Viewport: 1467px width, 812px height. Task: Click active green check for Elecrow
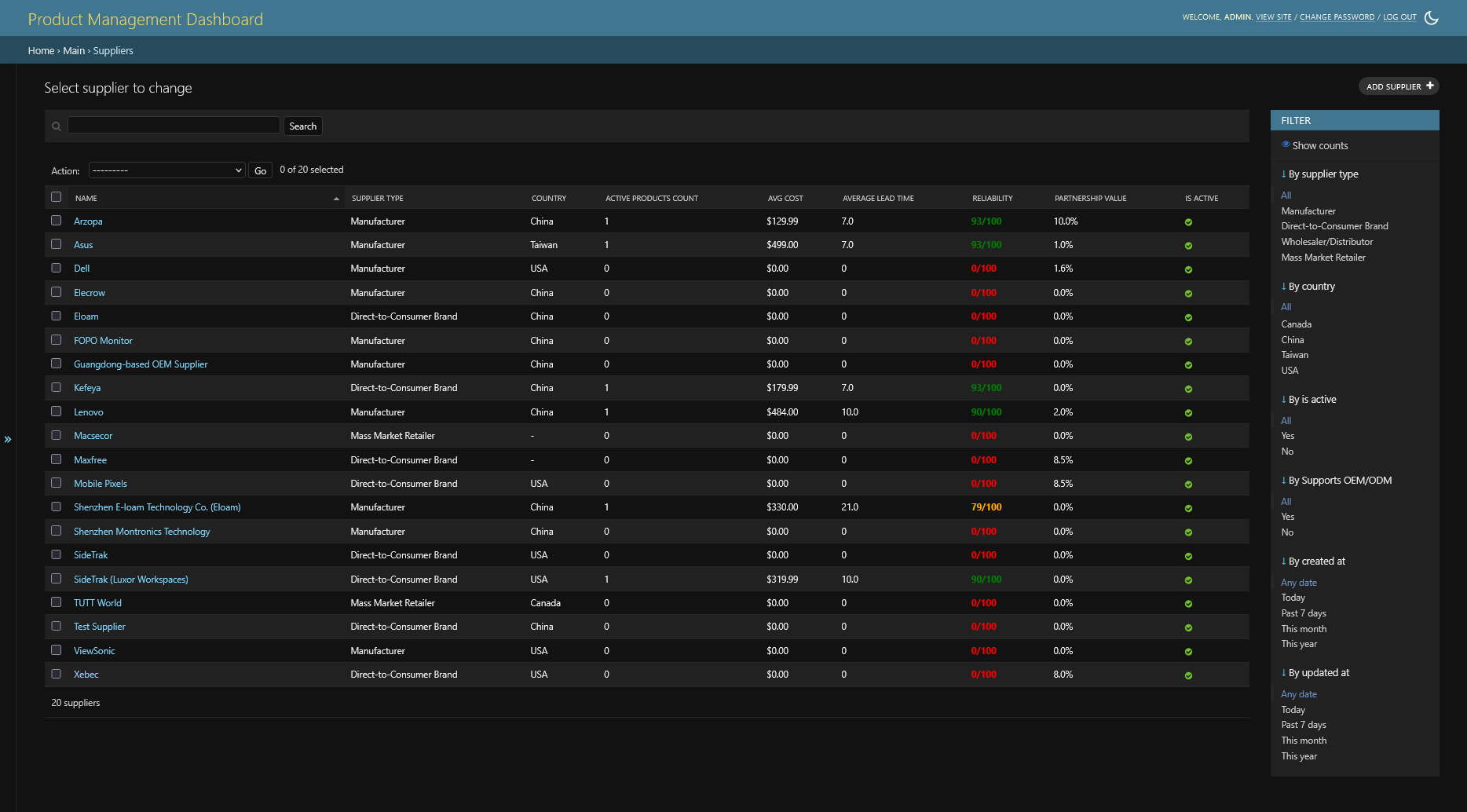click(1188, 294)
